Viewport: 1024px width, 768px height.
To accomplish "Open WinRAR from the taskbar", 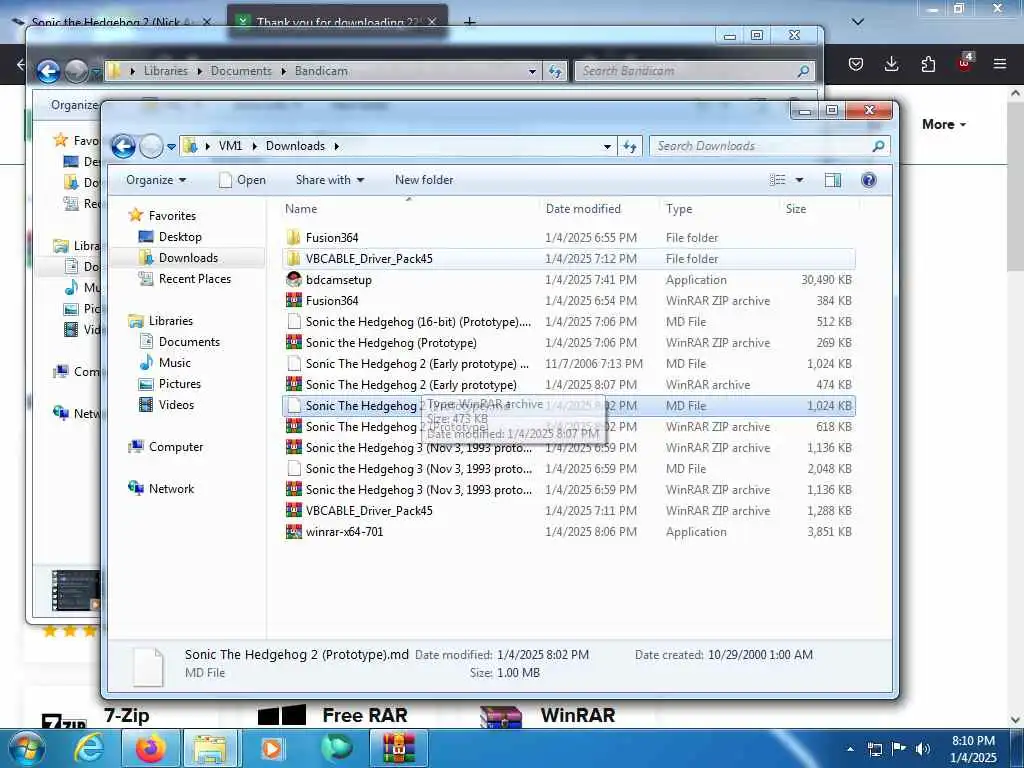I will [x=398, y=748].
